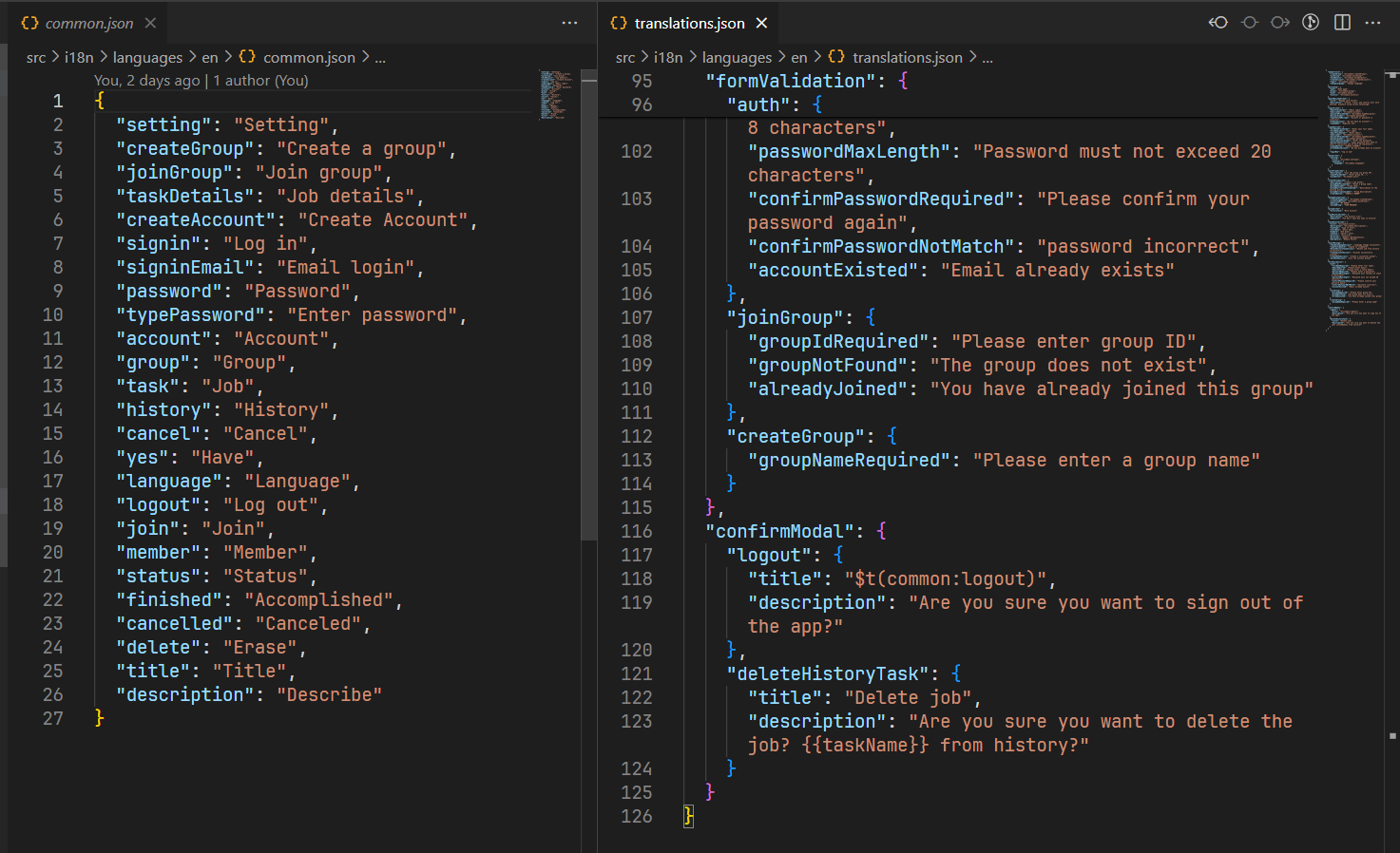The width and height of the screenshot is (1400, 853).
Task: Click the opening brace on common.json line 1
Action: pos(100,101)
